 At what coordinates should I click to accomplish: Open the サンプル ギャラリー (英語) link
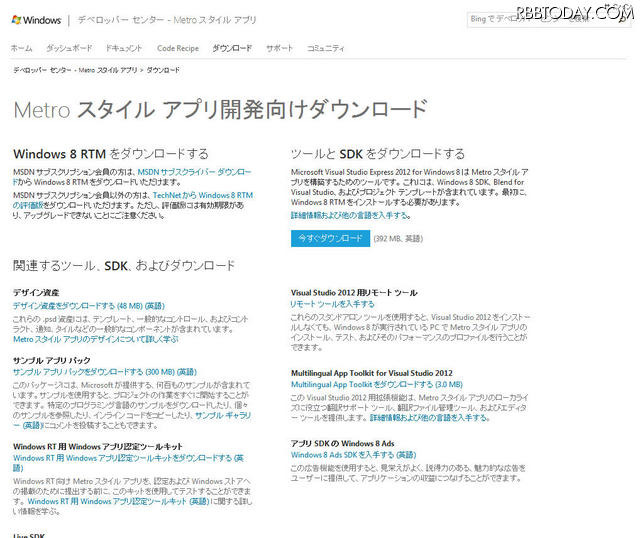[223, 415]
